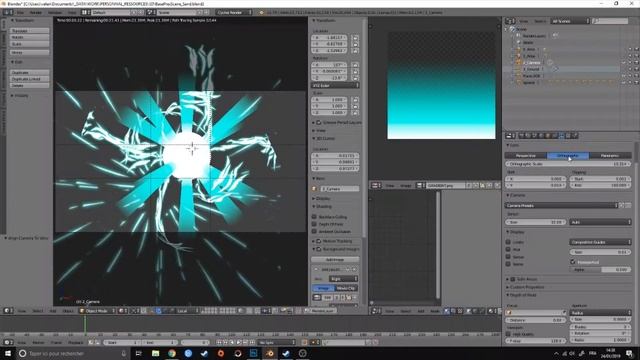Toggle the Mist display checkbox

(x=509, y=249)
